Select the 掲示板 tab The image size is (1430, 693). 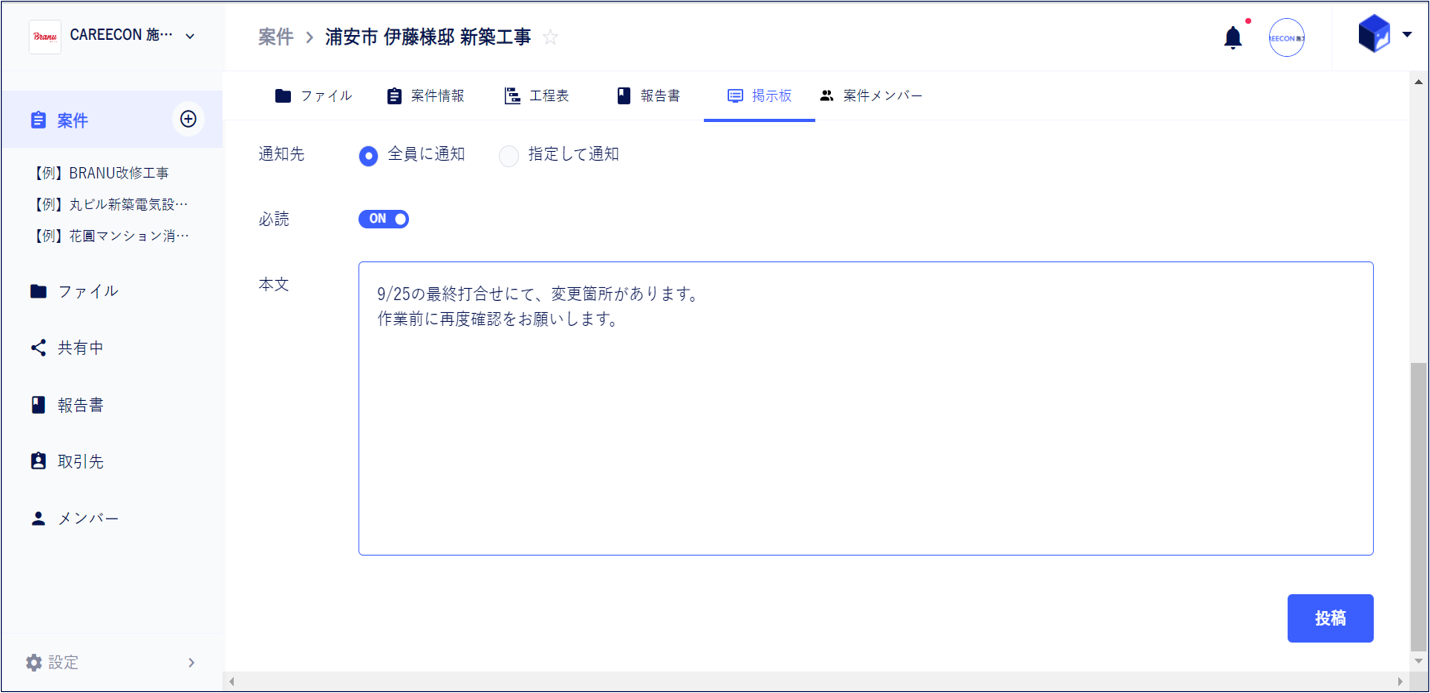click(760, 96)
